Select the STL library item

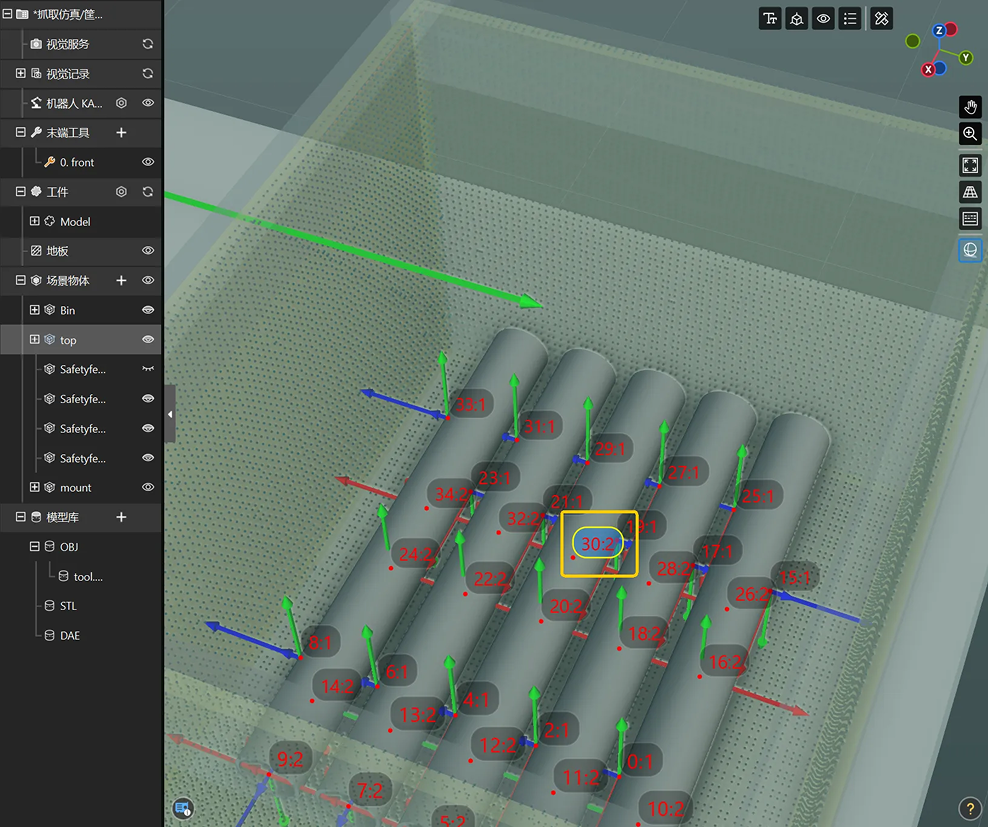pos(68,606)
